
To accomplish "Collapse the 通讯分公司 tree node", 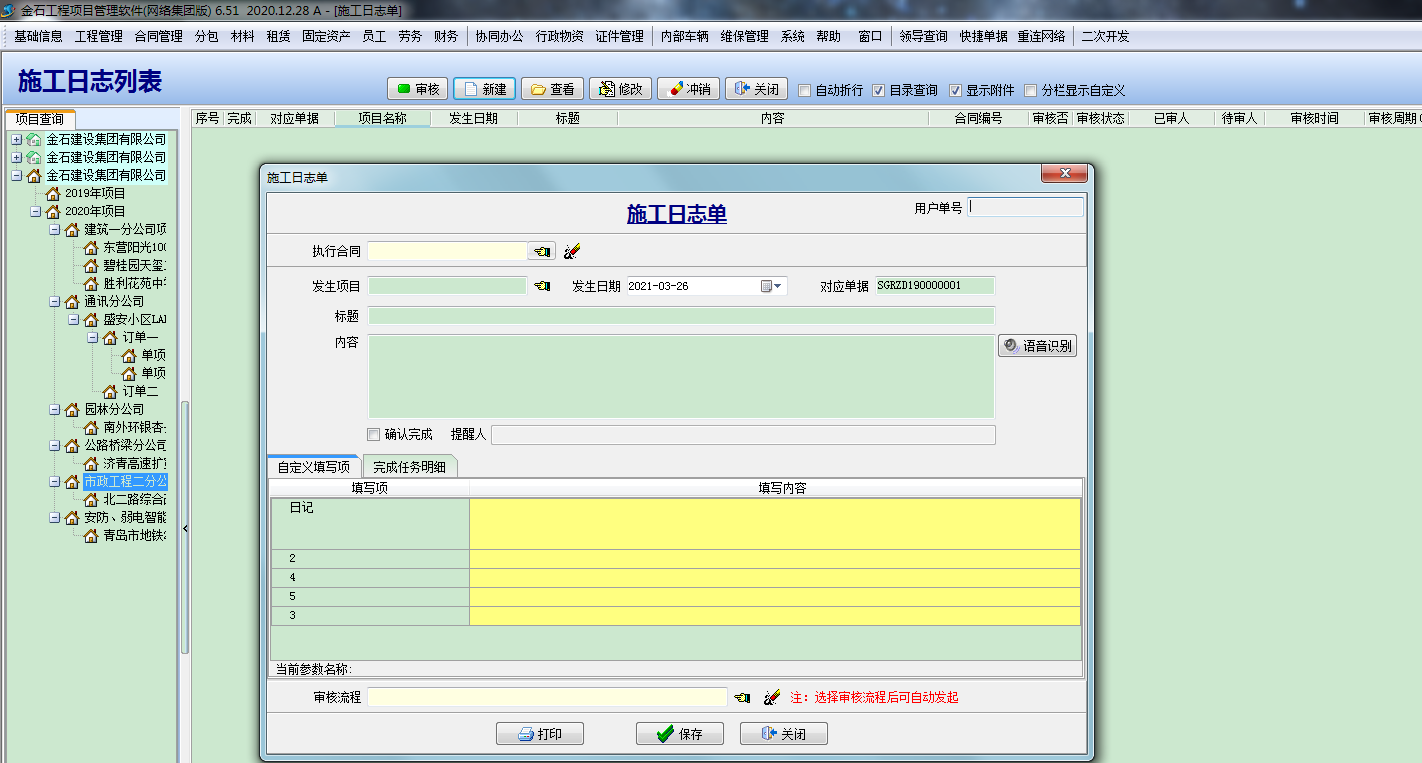I will 55,301.
